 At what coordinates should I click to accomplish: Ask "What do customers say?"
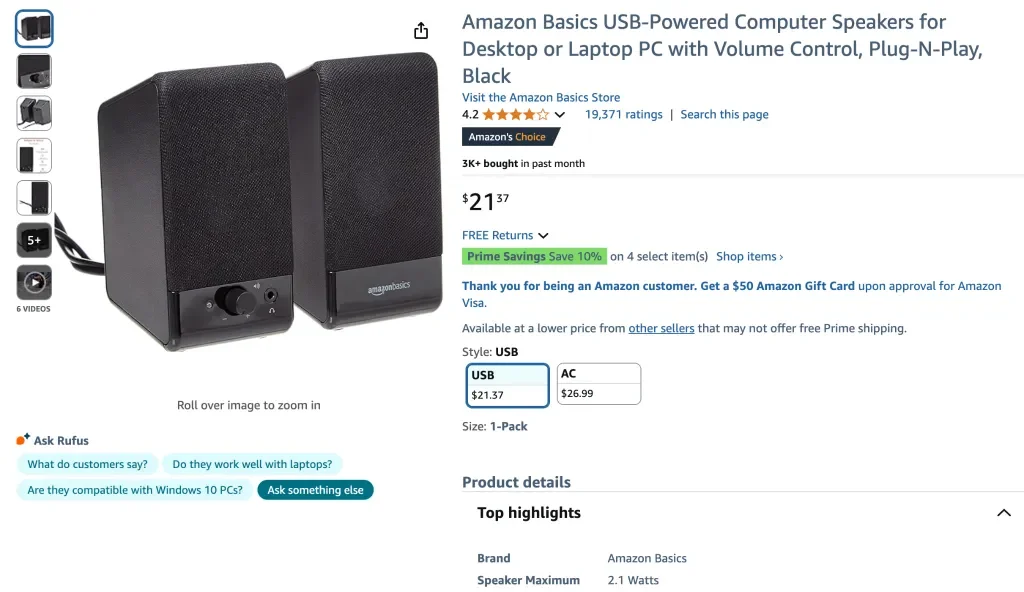click(x=87, y=464)
